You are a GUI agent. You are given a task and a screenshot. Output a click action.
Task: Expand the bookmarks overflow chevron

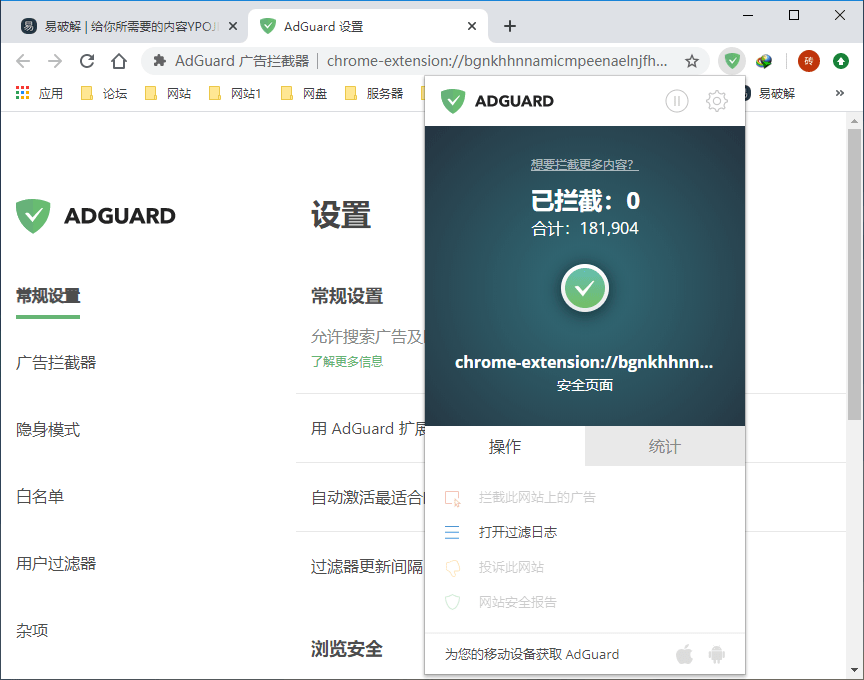coord(839,92)
